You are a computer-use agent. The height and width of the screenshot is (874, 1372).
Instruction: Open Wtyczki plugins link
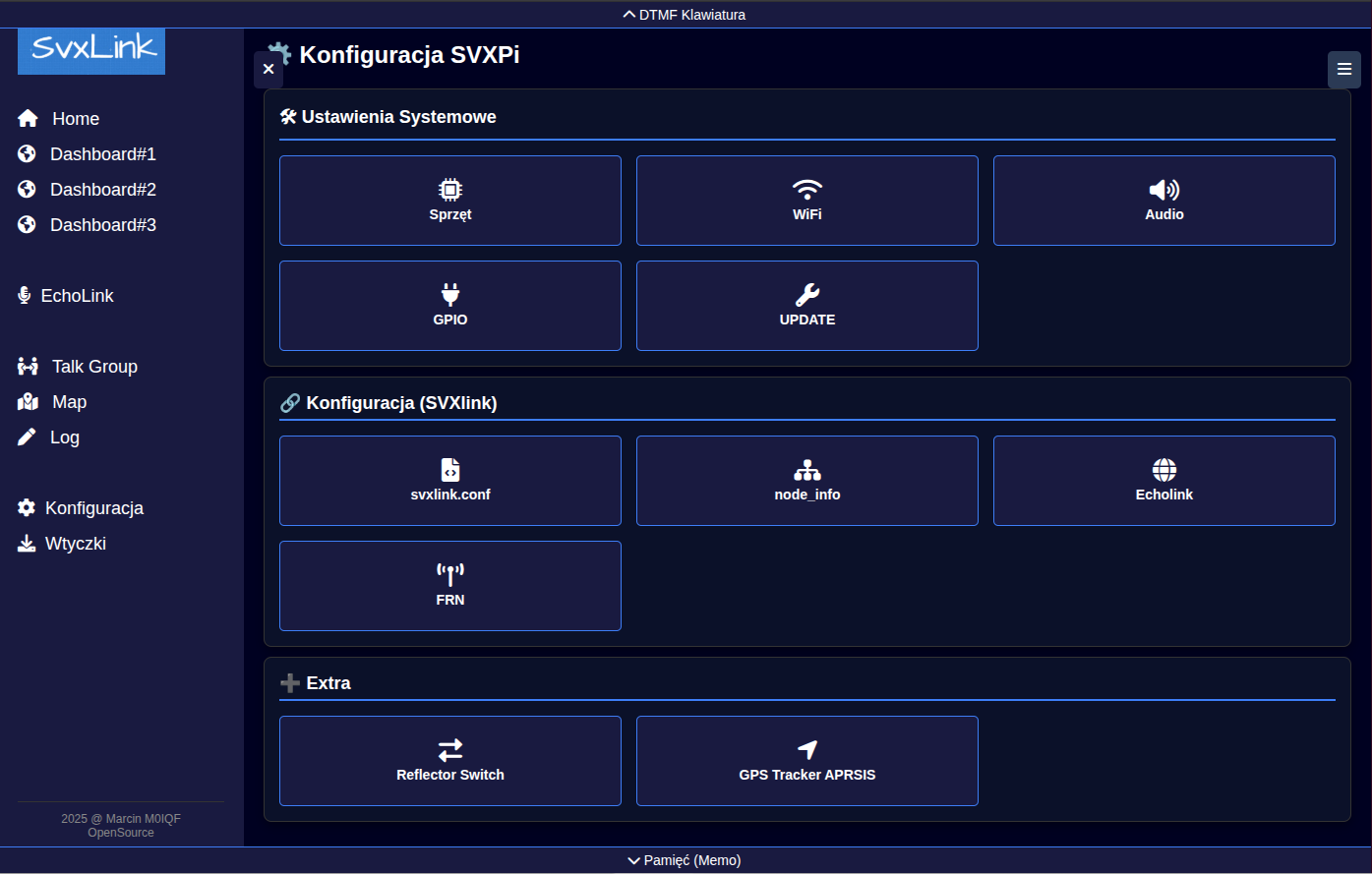[75, 544]
